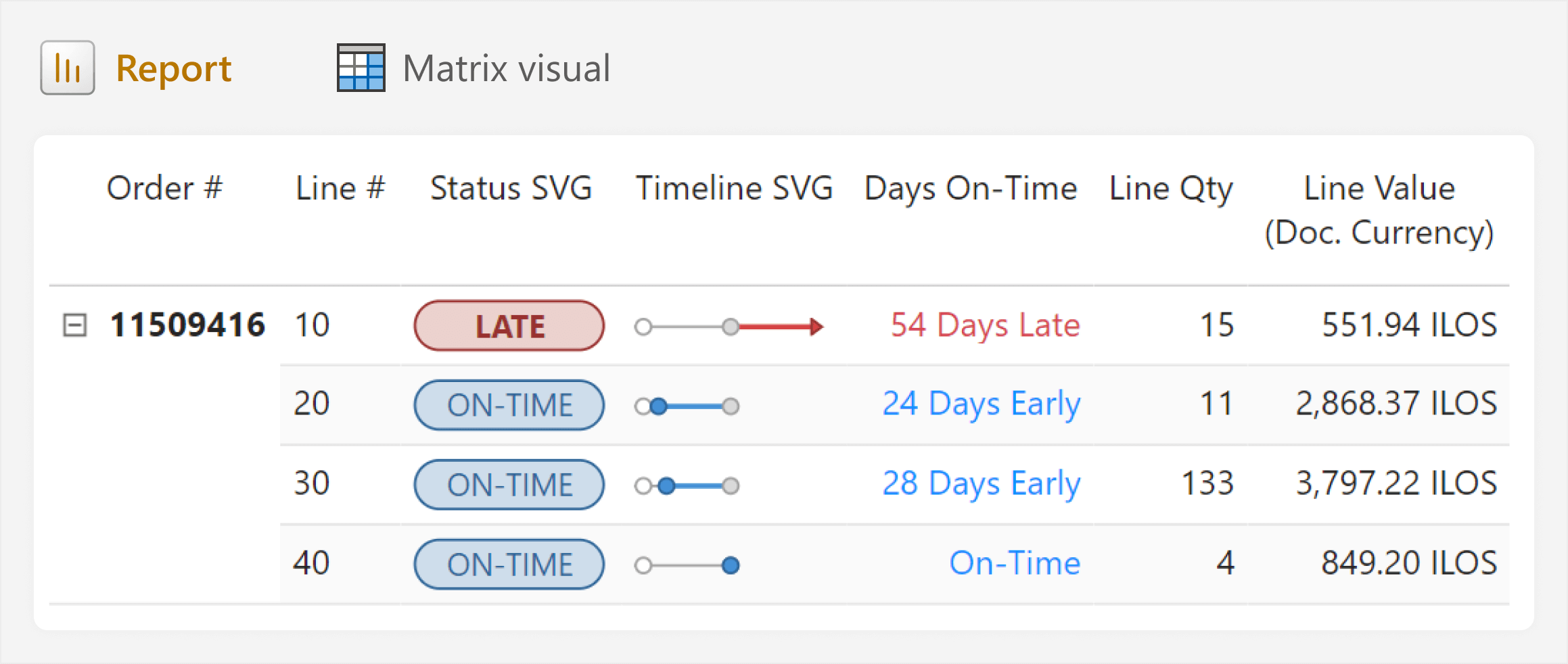This screenshot has height=664, width=1568.
Task: Select the 2,868.37 ILOS value cell
Action: pos(1396,404)
